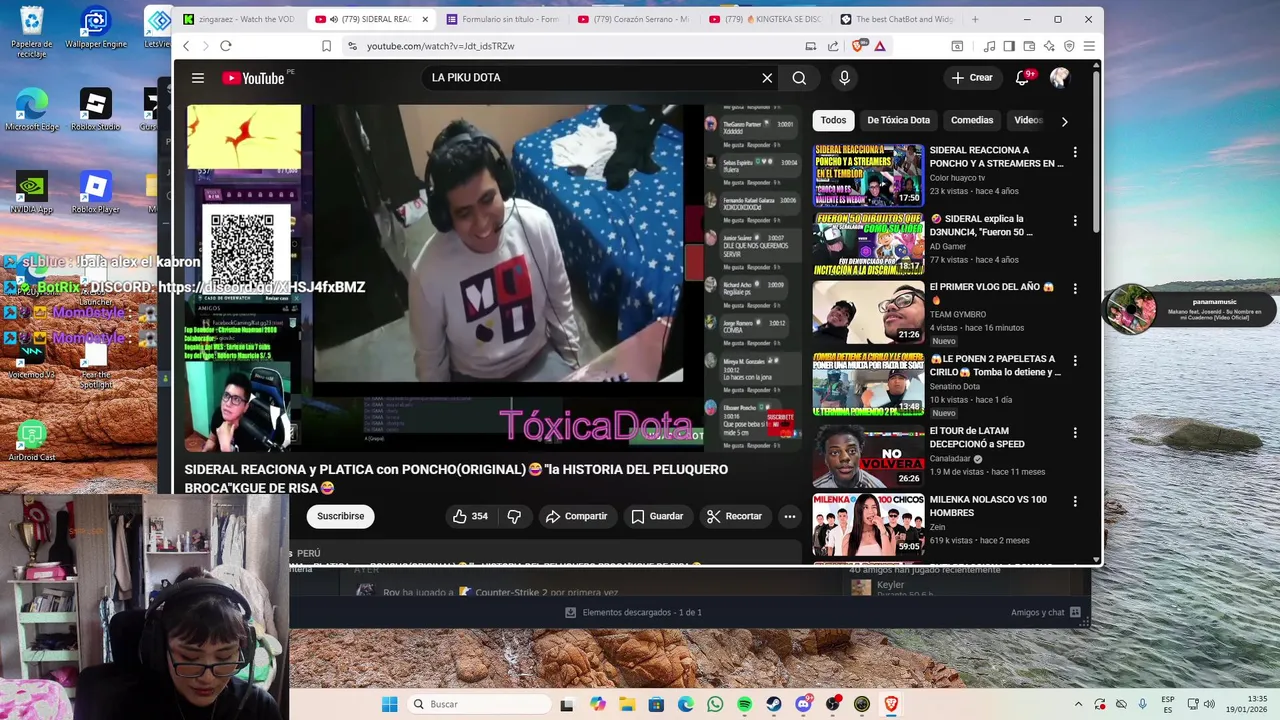1280x720 pixels.
Task: Open Steam downloads Elementos descargados
Action: coord(634,612)
